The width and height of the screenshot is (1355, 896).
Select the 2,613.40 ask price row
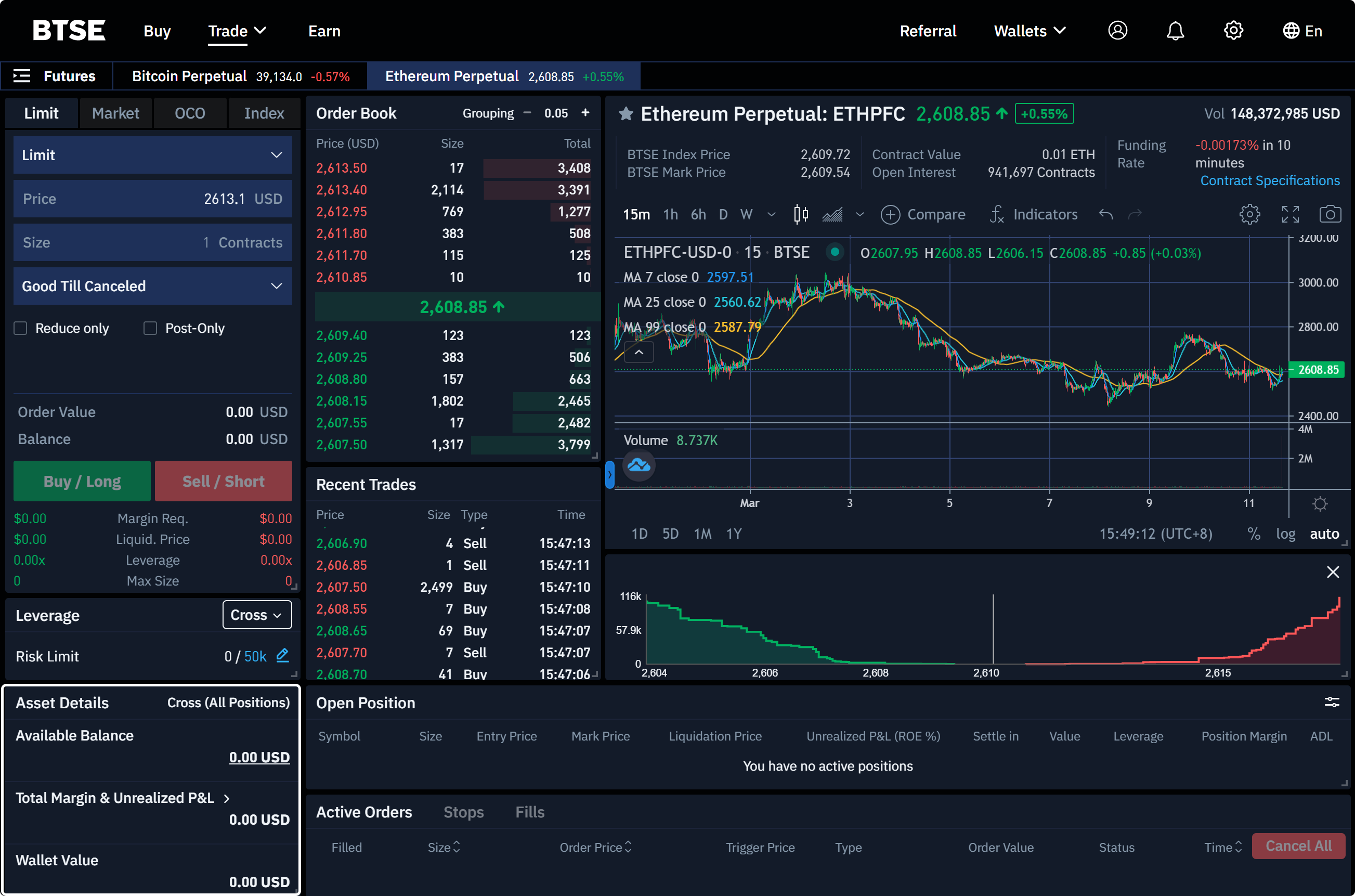point(453,190)
